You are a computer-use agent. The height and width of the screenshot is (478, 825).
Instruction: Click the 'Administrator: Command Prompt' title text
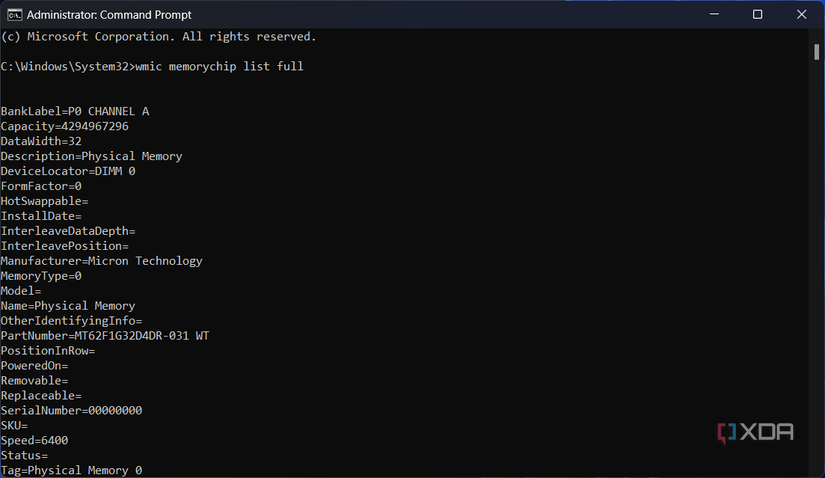pos(109,15)
